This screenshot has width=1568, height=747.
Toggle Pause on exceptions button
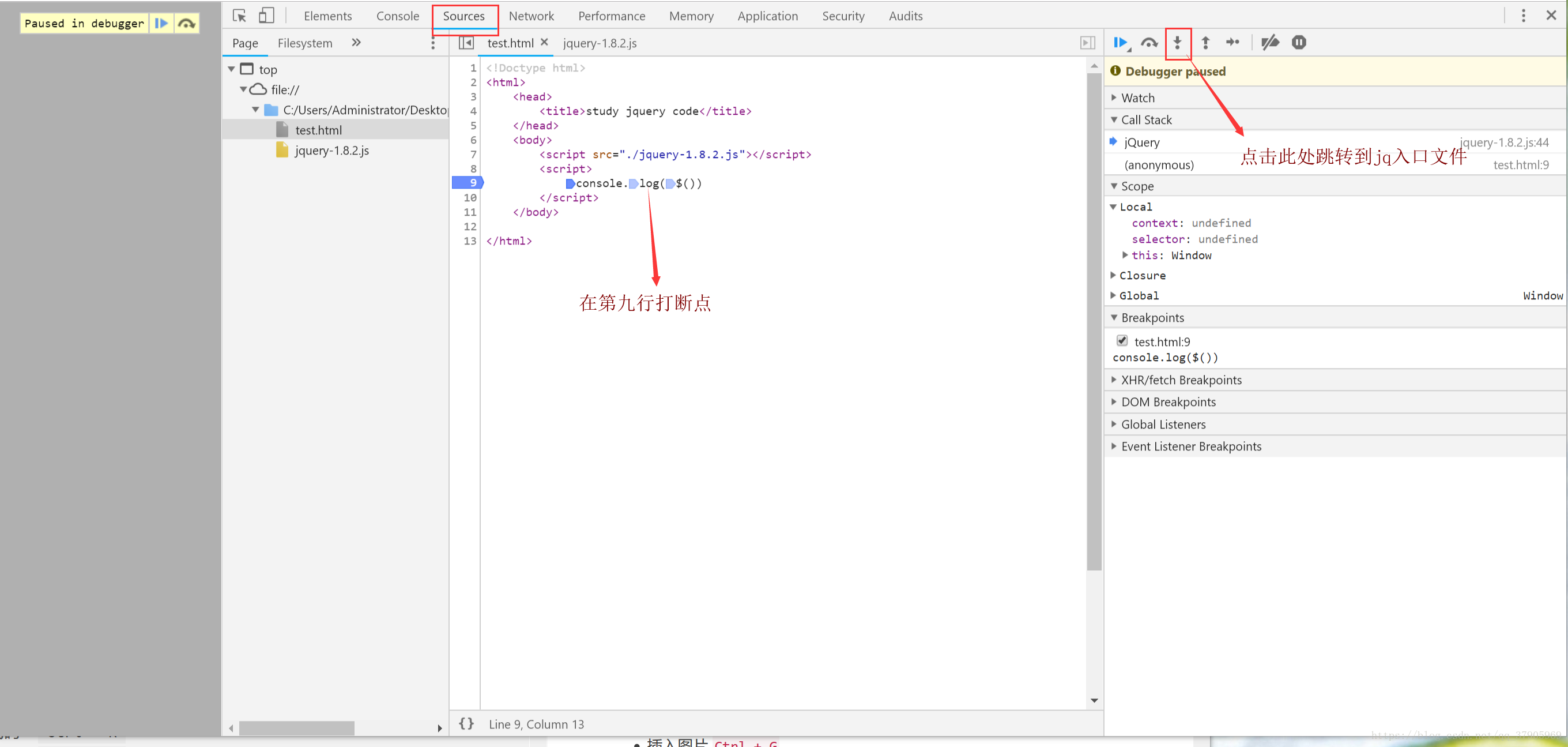pyautogui.click(x=1298, y=43)
